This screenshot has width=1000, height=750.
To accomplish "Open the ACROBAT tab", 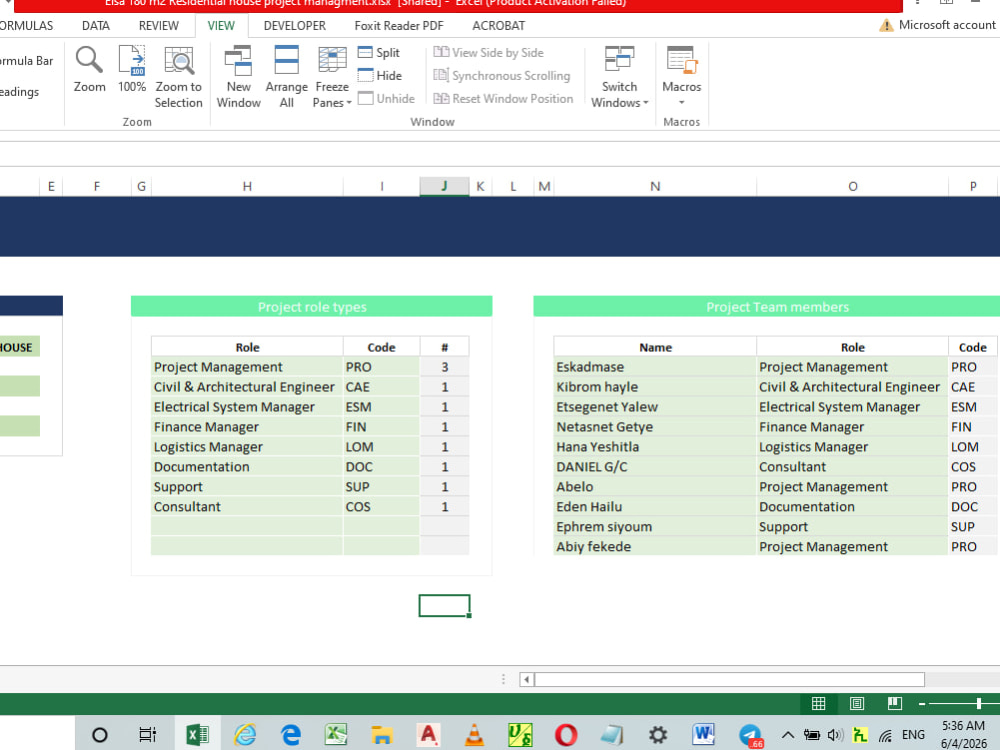I will coord(499,26).
